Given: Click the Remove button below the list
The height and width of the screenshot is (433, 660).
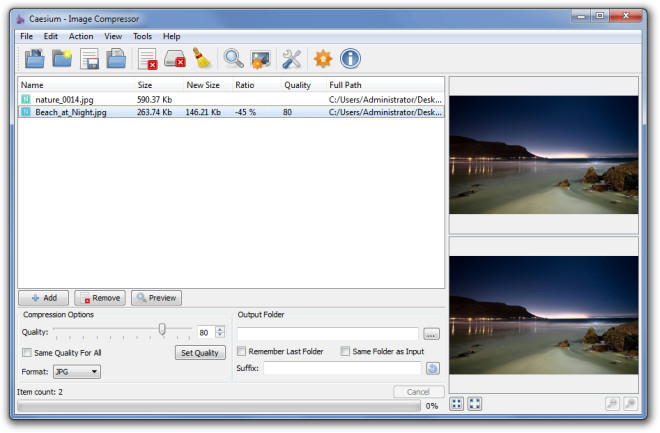Looking at the screenshot, I should pyautogui.click(x=100, y=298).
